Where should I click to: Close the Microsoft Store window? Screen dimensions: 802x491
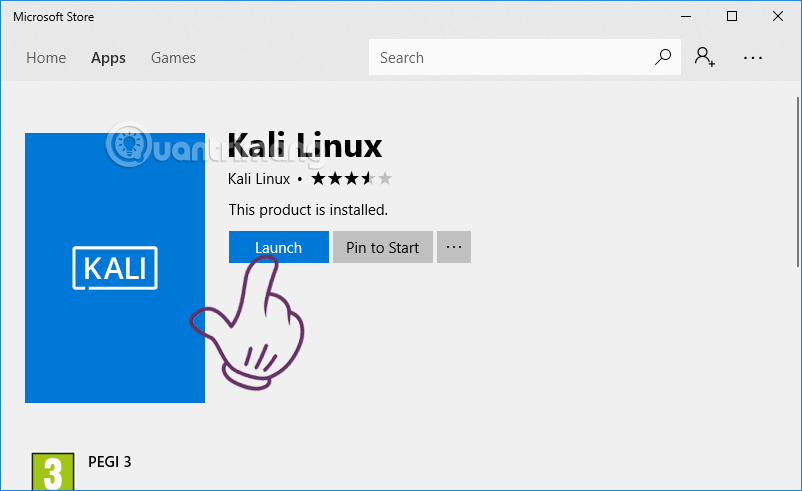(x=778, y=16)
